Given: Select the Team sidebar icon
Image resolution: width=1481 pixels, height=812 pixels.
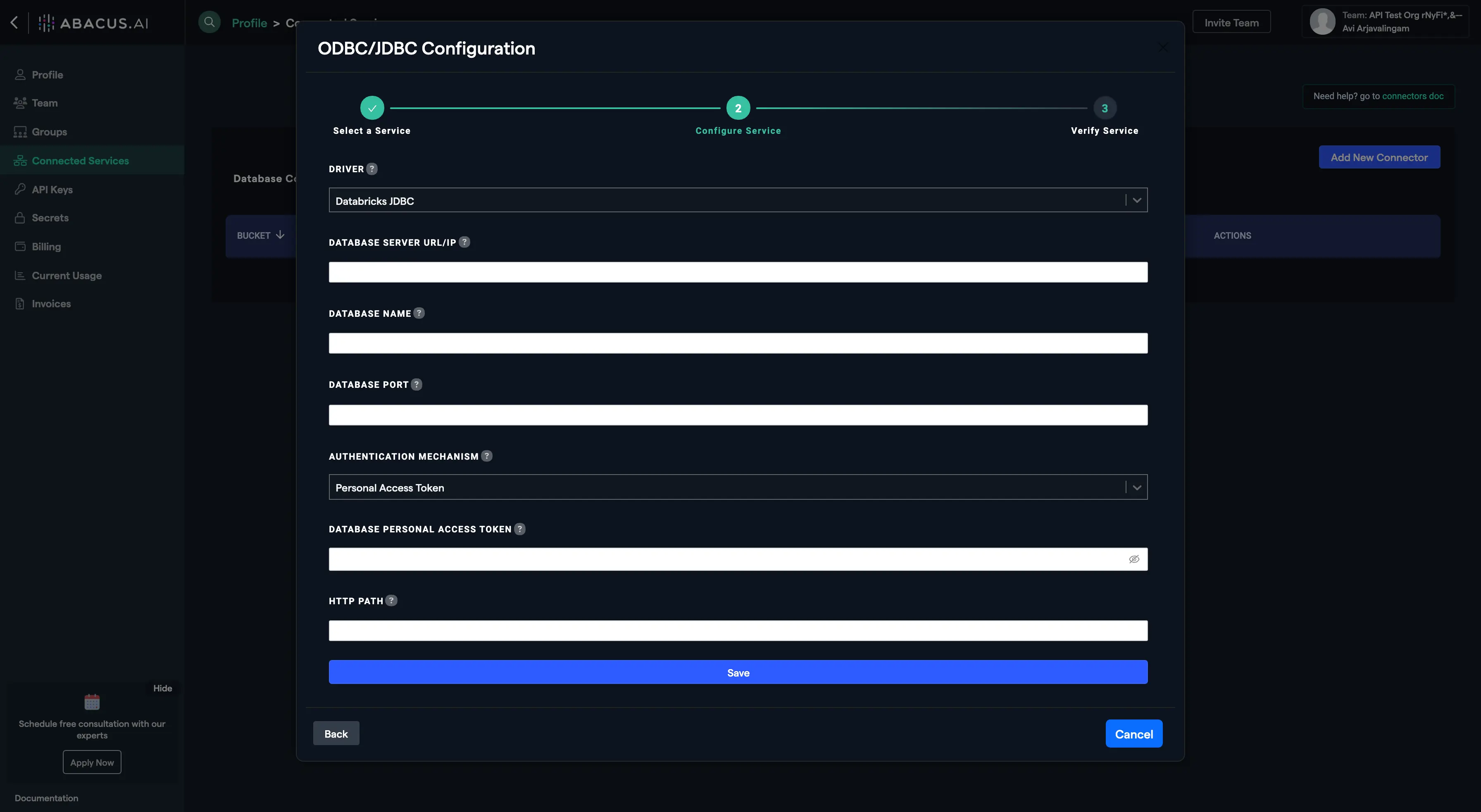Looking at the screenshot, I should [x=19, y=102].
